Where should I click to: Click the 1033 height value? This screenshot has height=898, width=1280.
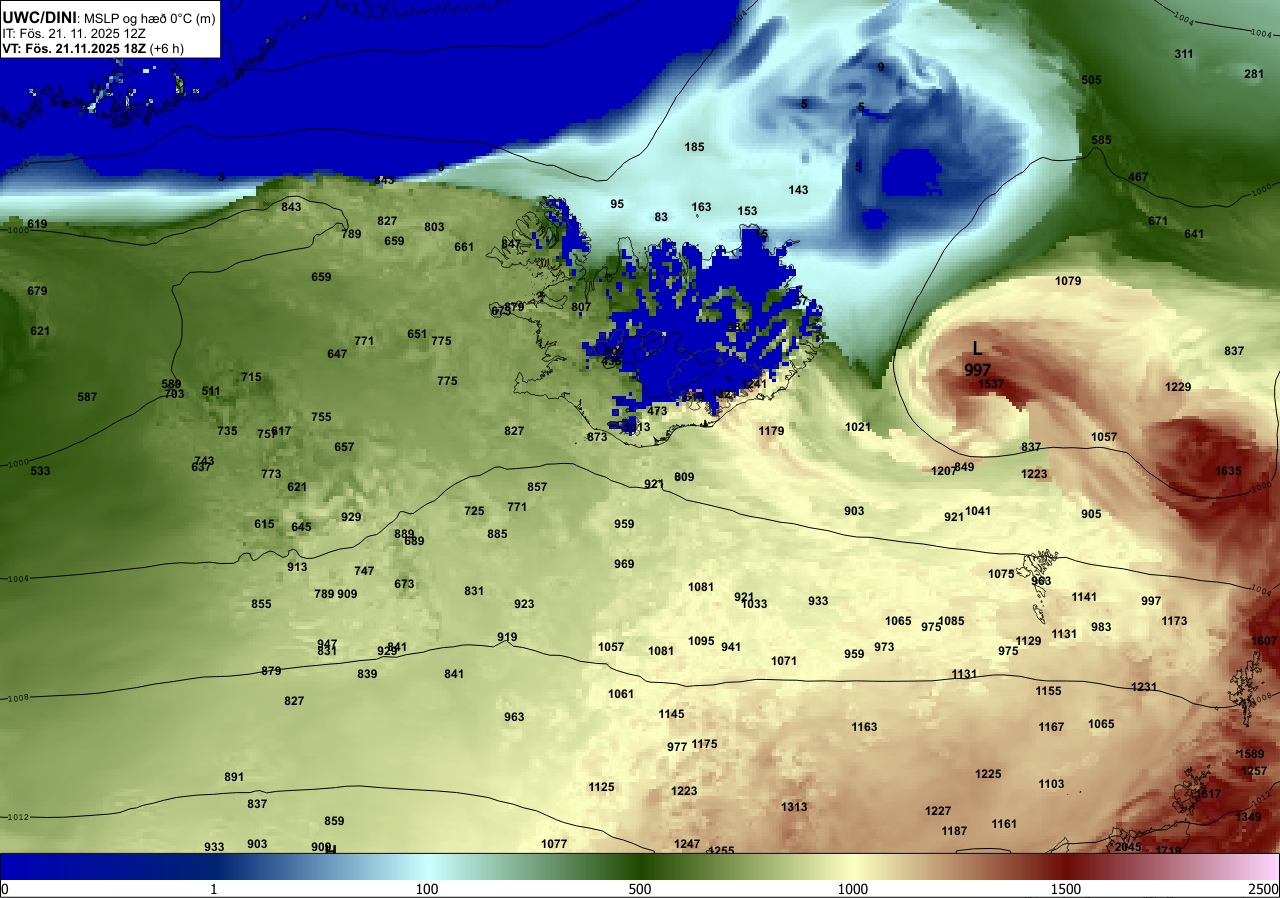pos(754,604)
